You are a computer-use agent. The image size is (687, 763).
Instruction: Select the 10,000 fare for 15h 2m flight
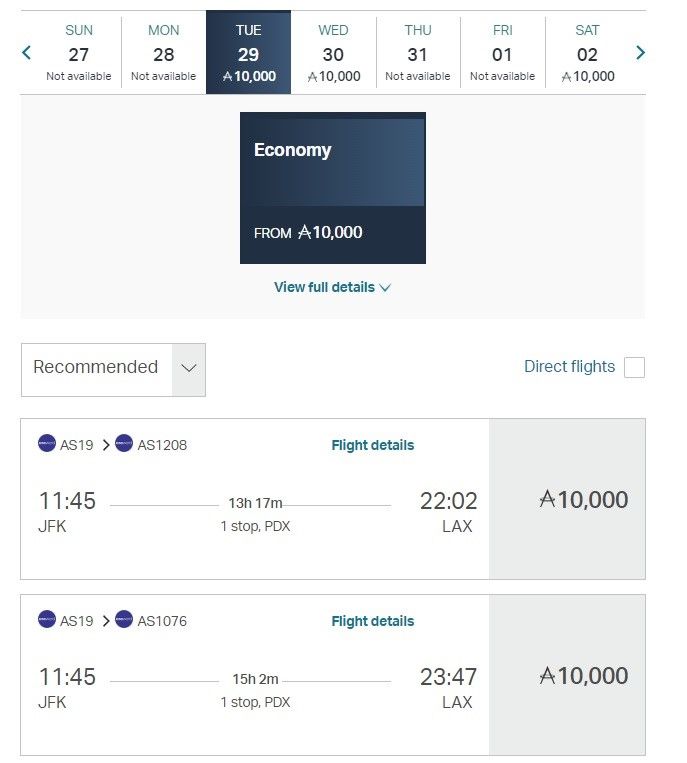[567, 675]
